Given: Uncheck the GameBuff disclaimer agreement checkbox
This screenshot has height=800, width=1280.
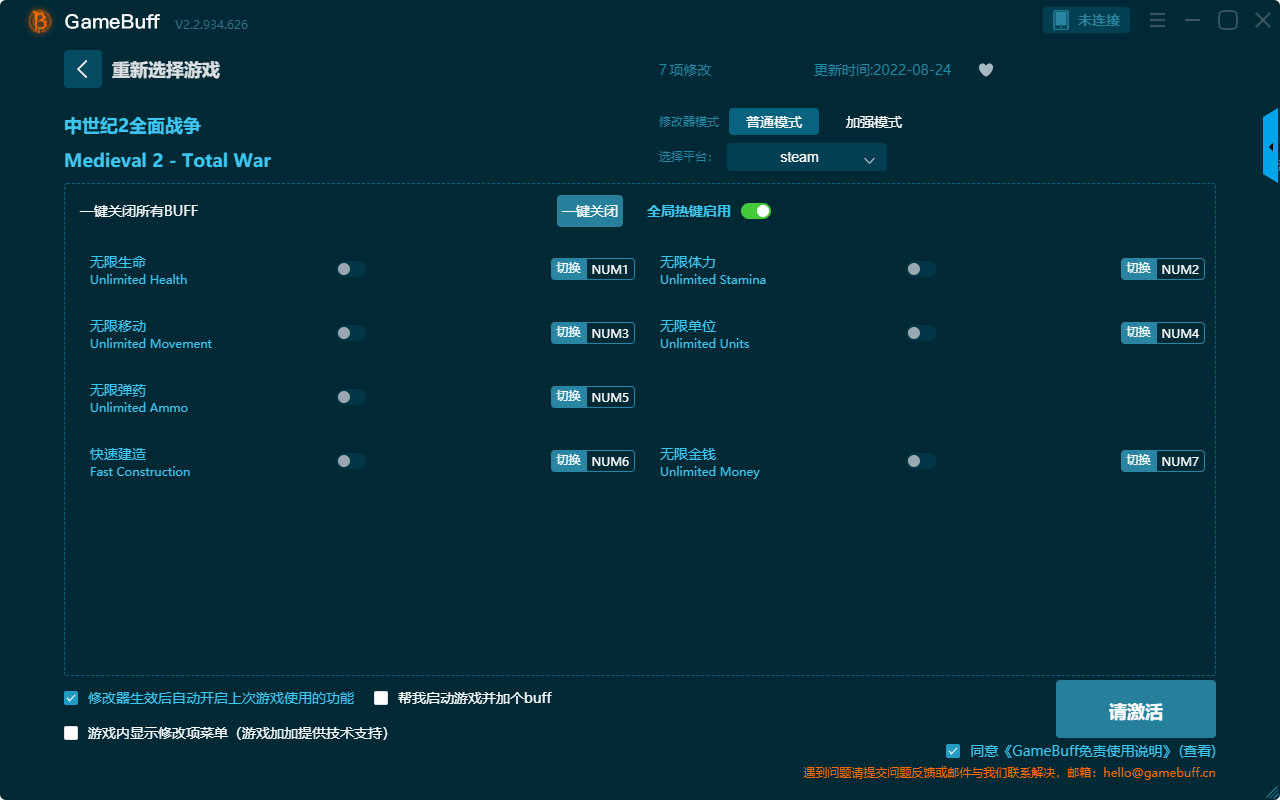Looking at the screenshot, I should pyautogui.click(x=953, y=751).
